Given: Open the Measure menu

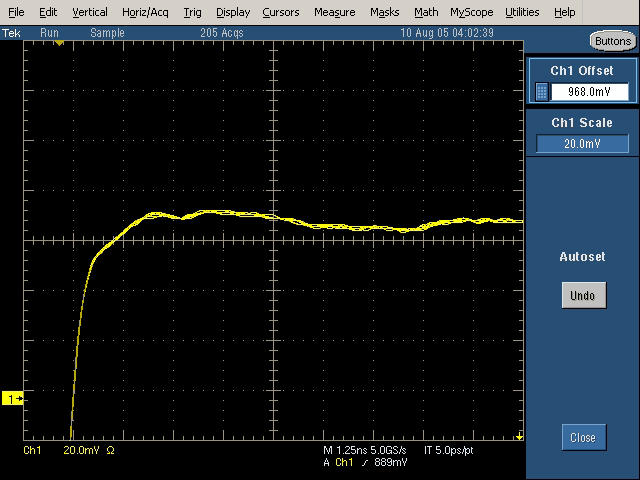Looking at the screenshot, I should (x=334, y=12).
